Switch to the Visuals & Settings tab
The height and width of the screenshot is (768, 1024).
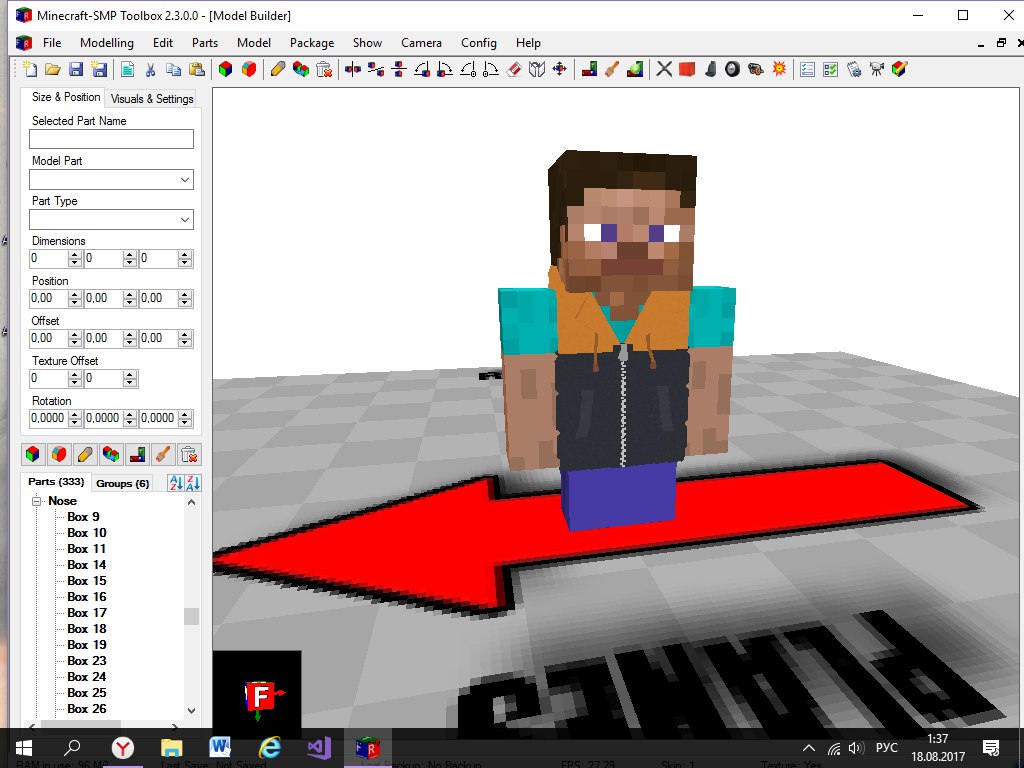coord(152,99)
